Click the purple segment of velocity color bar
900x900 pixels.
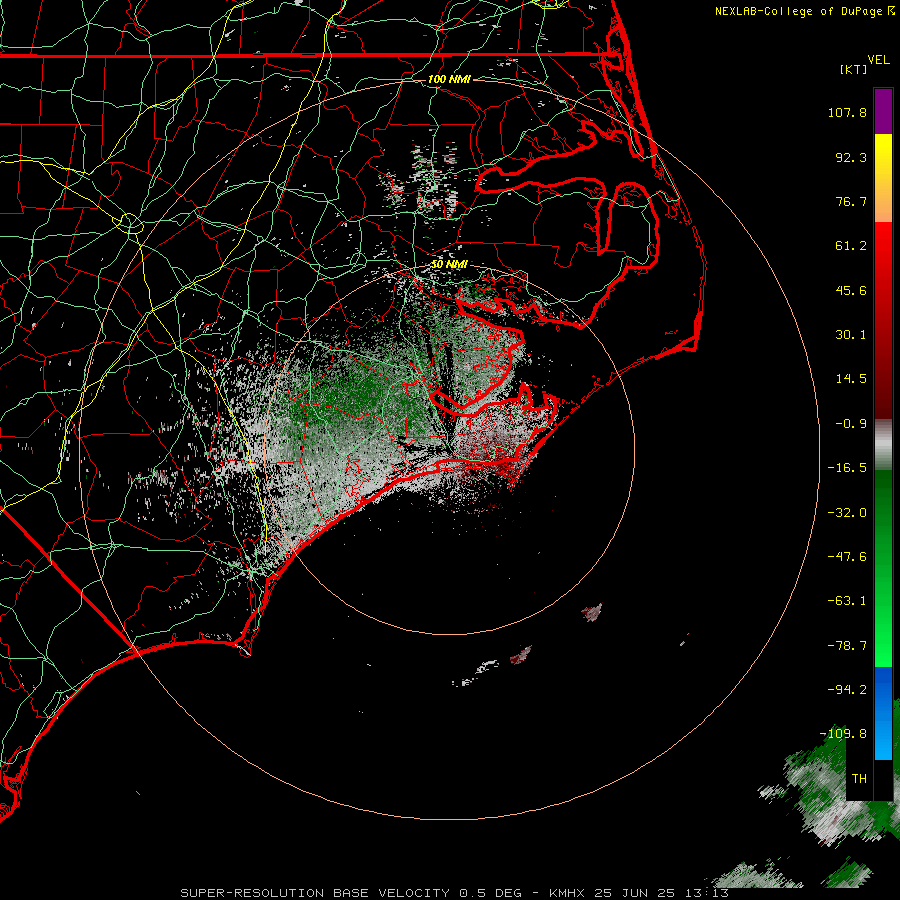(883, 112)
